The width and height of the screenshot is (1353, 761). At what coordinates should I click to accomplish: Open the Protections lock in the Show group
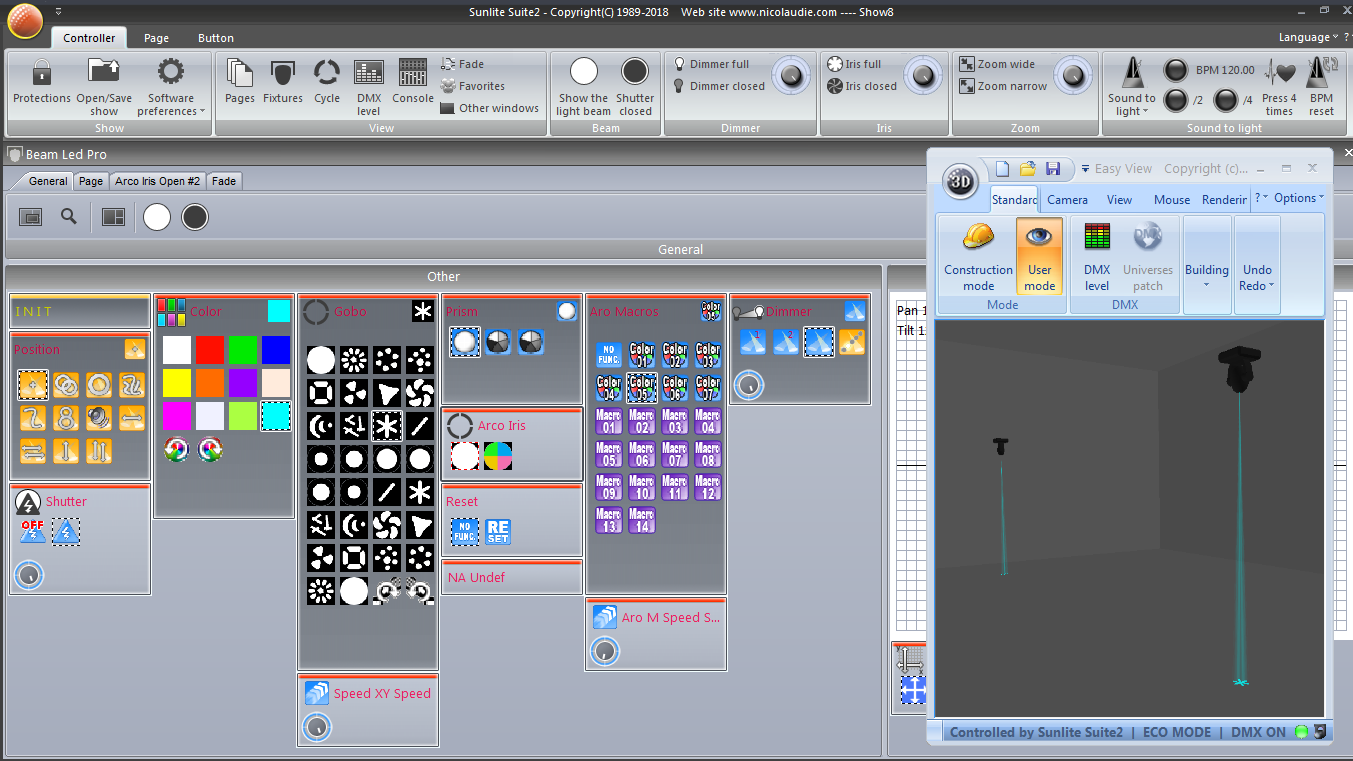click(41, 81)
